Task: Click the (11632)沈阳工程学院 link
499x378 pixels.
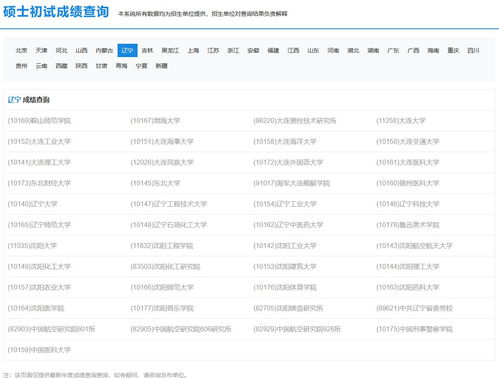Action: tap(162, 246)
